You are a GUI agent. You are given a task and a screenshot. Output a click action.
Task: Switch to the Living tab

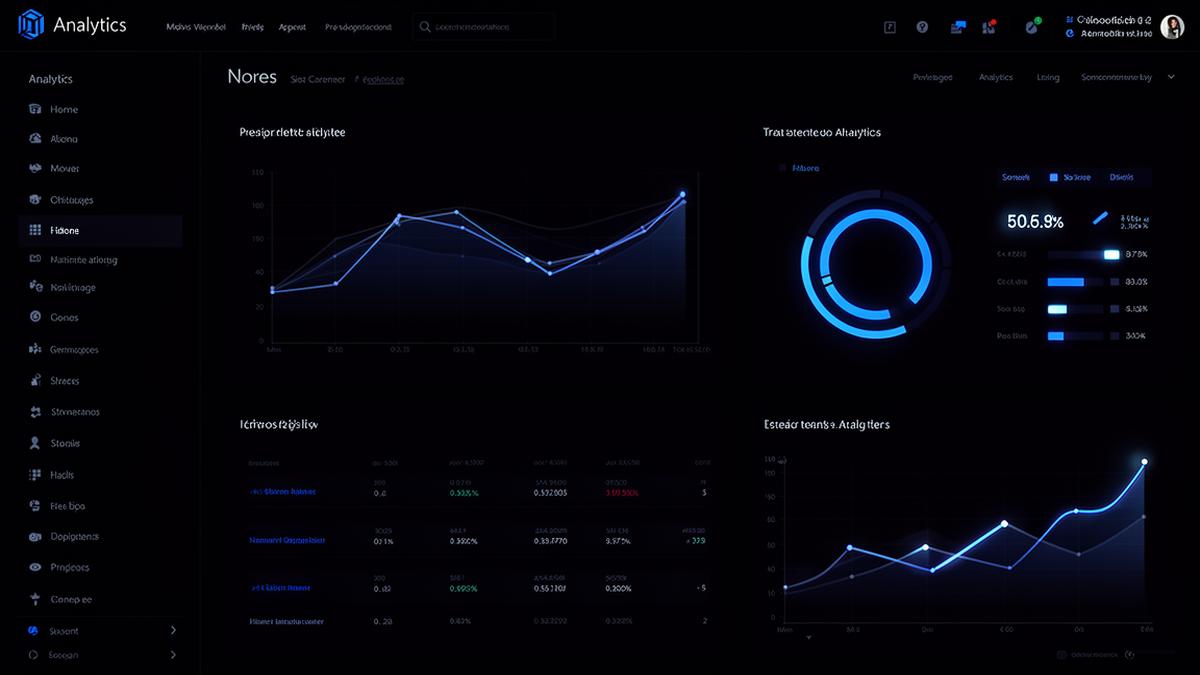click(x=1048, y=76)
